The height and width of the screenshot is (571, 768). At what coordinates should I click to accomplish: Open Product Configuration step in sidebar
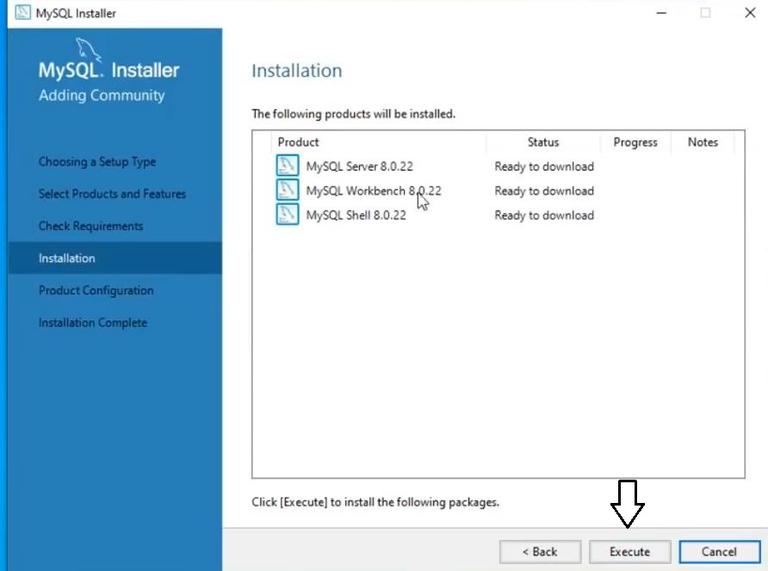96,290
